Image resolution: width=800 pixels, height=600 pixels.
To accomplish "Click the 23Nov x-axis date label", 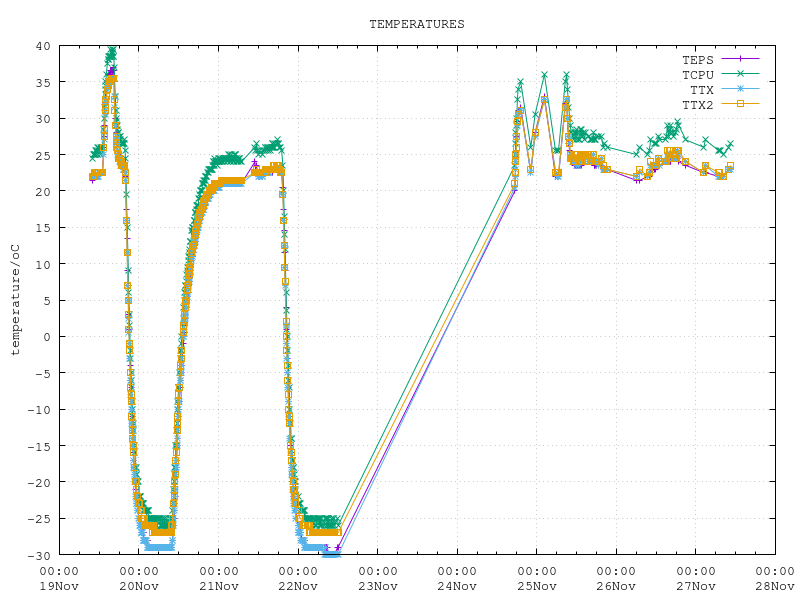I will [377, 585].
